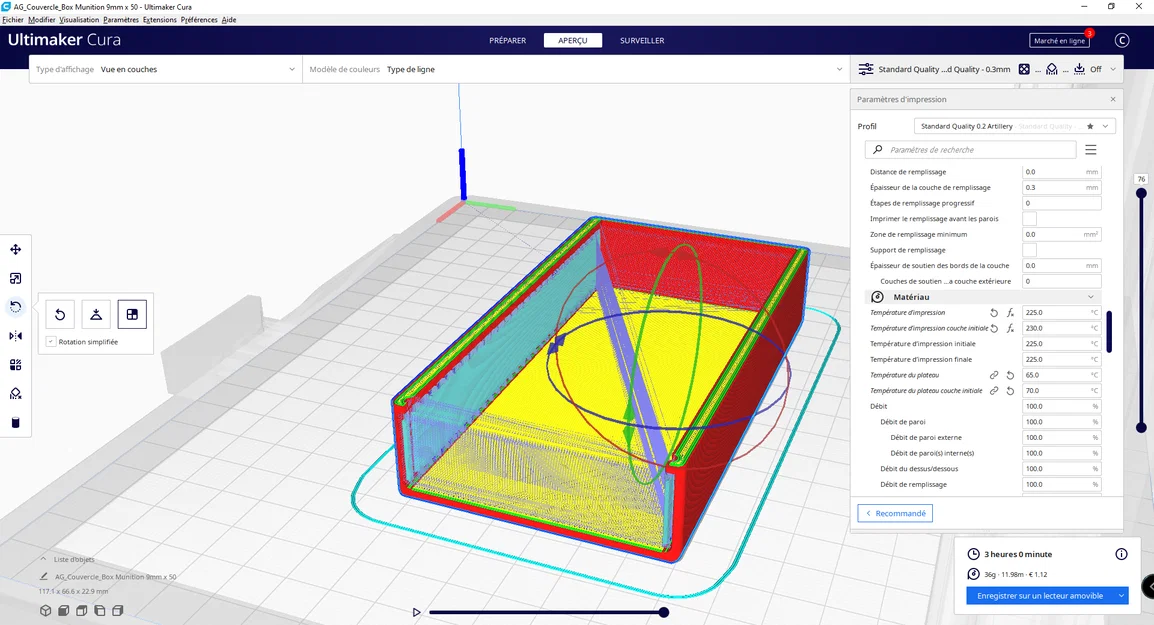Open the Extensions menu

click(160, 20)
